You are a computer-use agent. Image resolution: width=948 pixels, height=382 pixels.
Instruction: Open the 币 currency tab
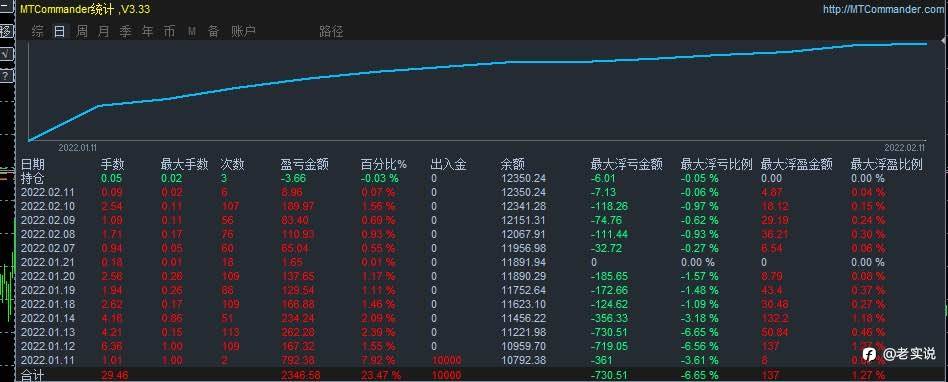click(169, 31)
